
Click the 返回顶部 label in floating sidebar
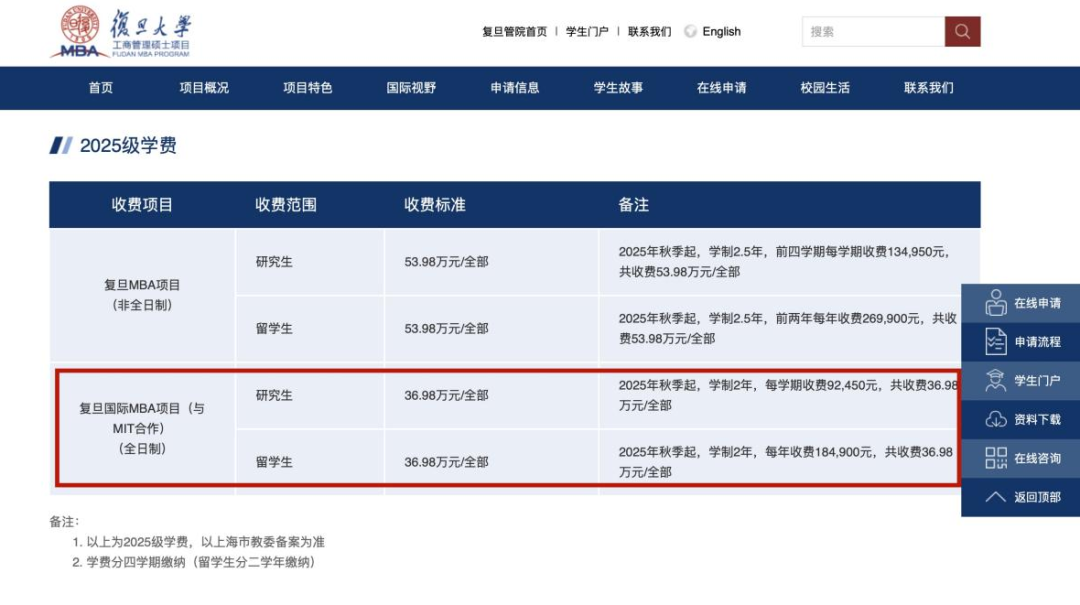(x=1037, y=497)
